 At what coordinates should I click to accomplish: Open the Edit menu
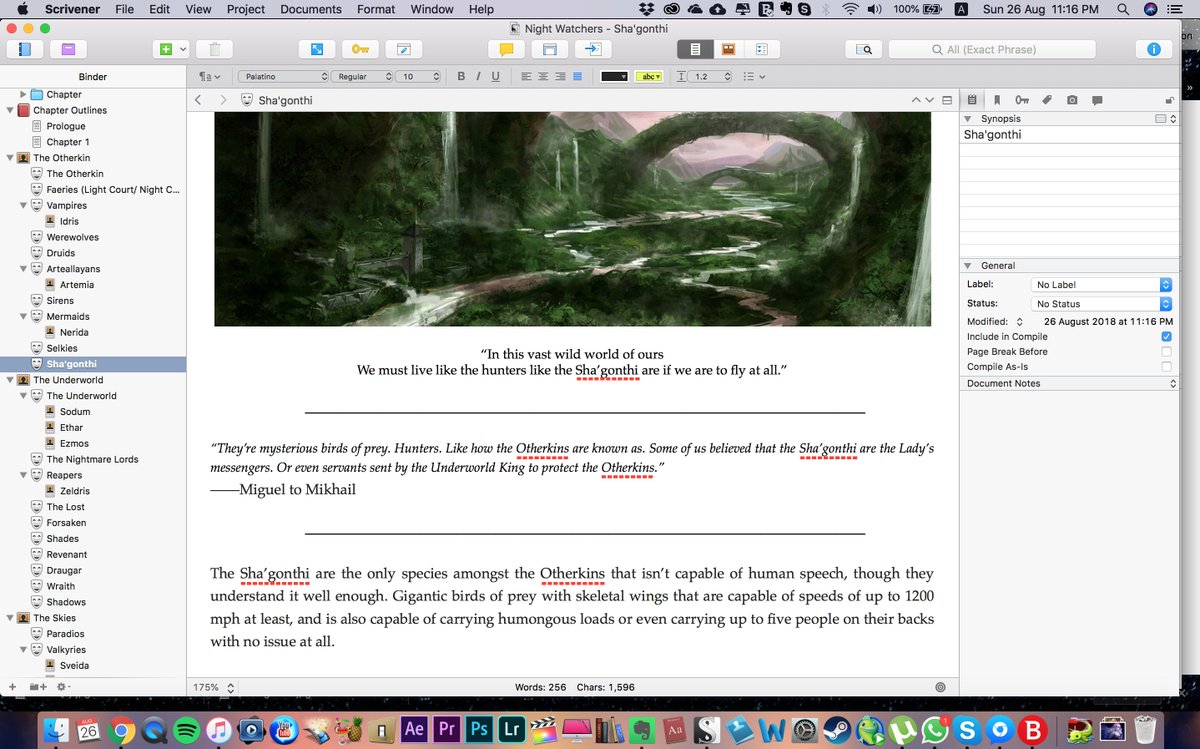pyautogui.click(x=159, y=9)
